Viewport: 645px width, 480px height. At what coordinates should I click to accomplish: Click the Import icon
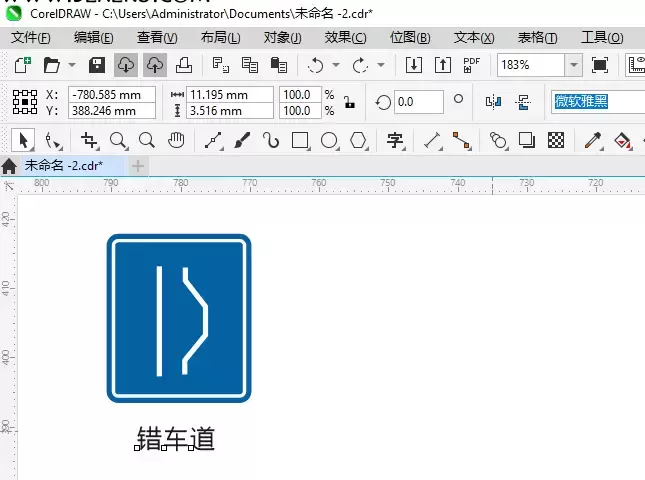pyautogui.click(x=413, y=65)
